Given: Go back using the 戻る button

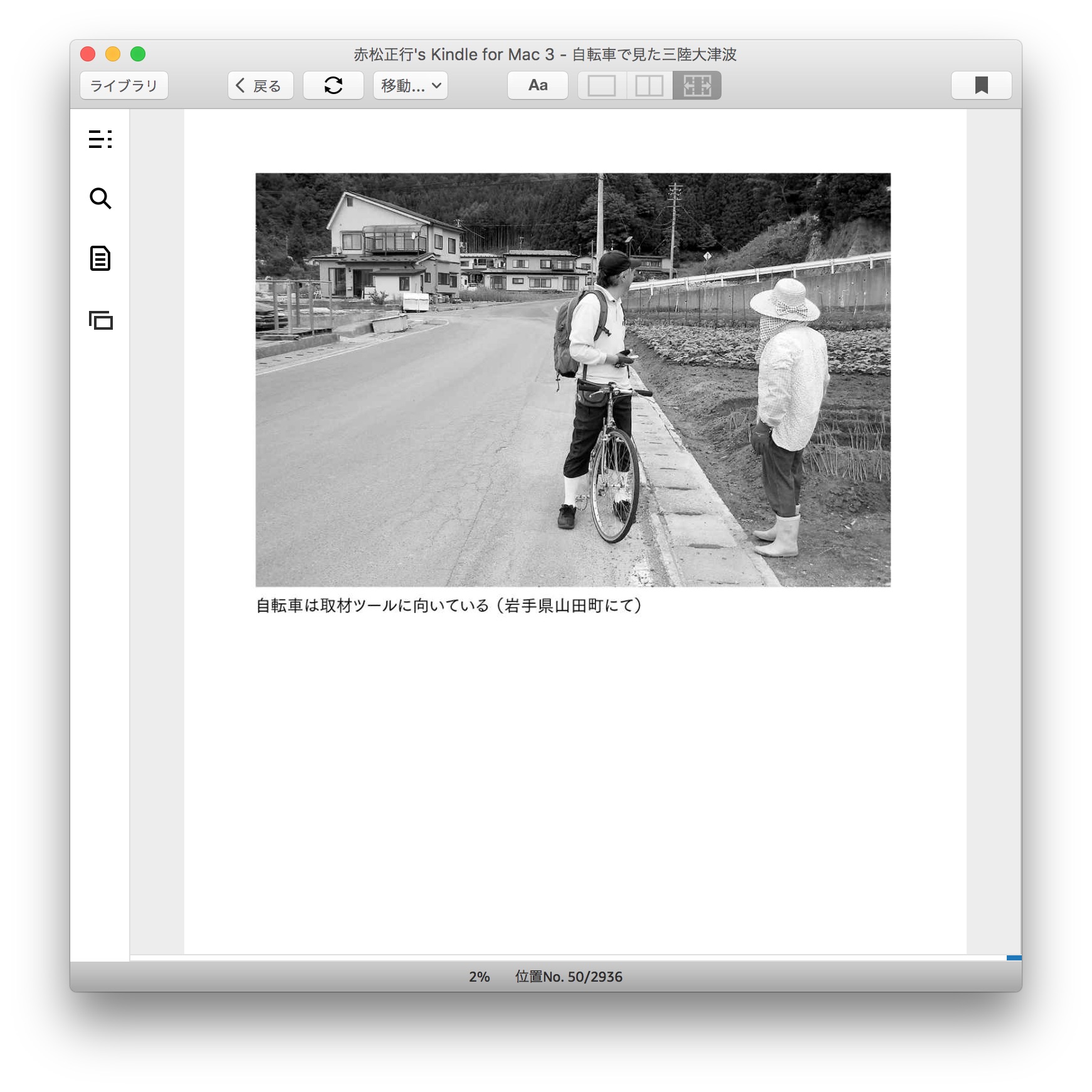Looking at the screenshot, I should click(x=261, y=85).
